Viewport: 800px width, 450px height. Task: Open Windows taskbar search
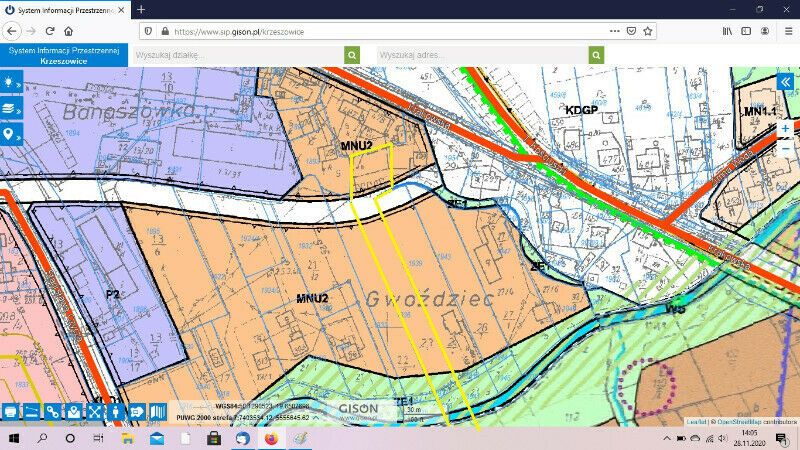[42, 438]
